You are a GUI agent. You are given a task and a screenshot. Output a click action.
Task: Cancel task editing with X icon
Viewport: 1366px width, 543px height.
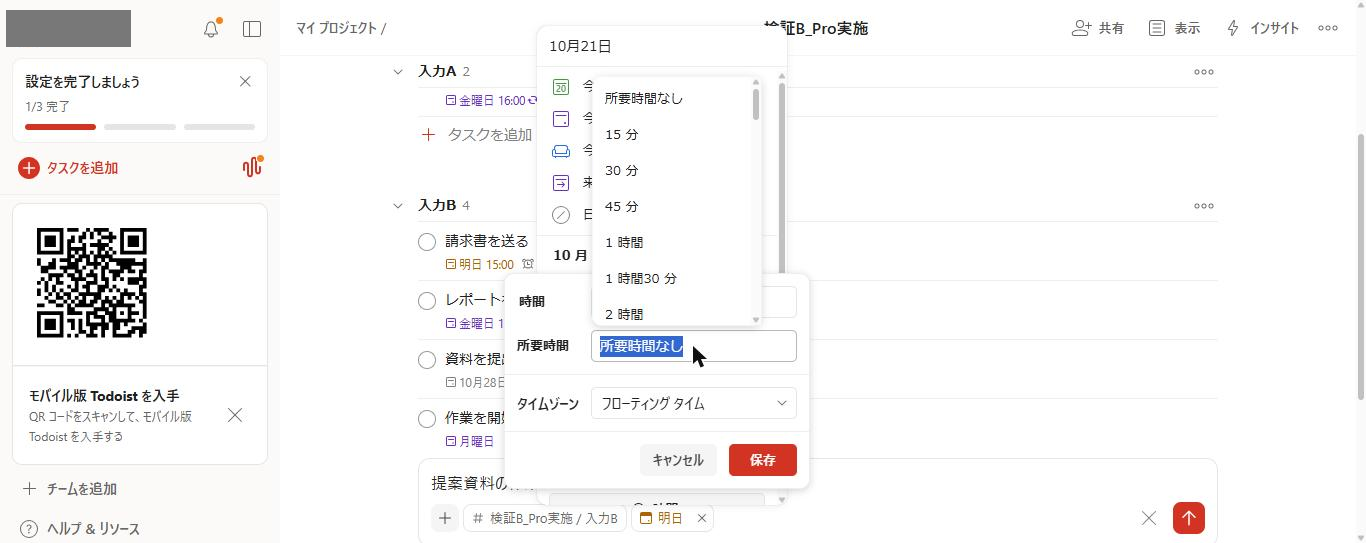tap(1149, 518)
